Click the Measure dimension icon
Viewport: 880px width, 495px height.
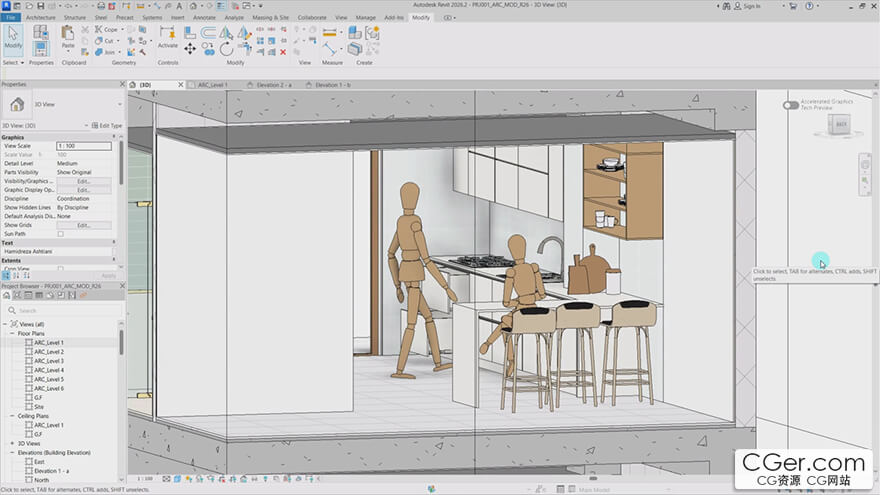331,34
